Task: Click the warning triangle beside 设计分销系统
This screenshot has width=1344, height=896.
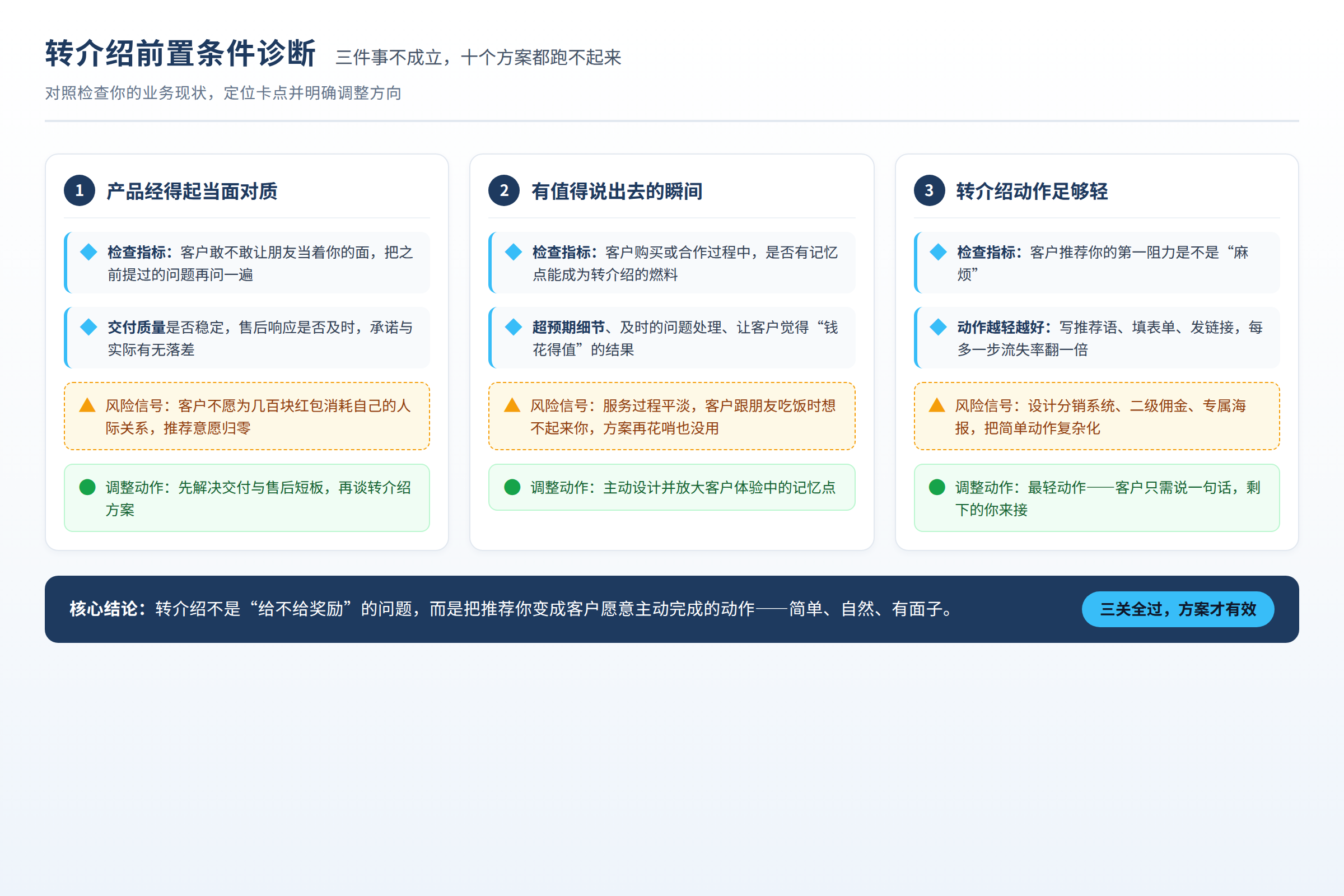Action: point(936,405)
